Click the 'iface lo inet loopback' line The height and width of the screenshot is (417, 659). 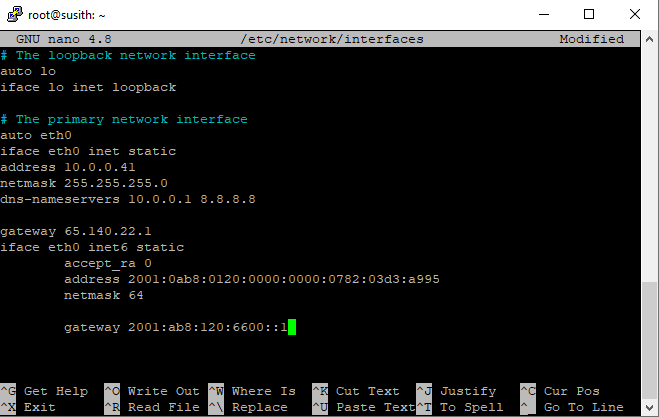88,87
